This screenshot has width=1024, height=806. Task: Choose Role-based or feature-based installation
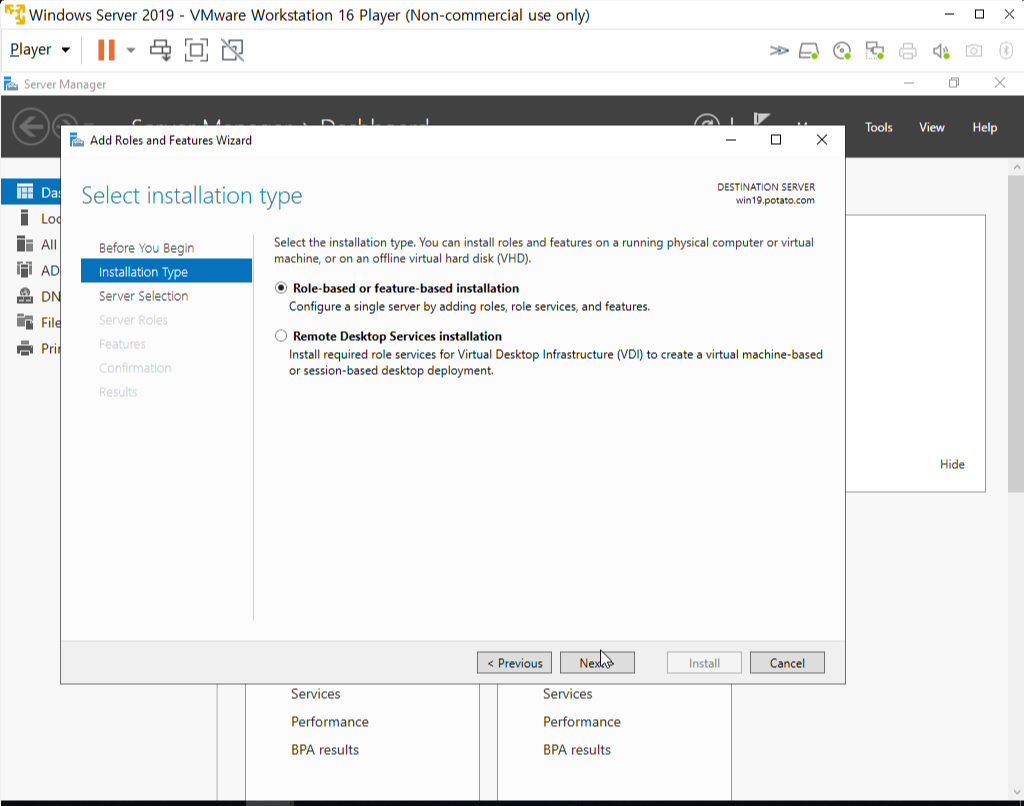click(281, 288)
